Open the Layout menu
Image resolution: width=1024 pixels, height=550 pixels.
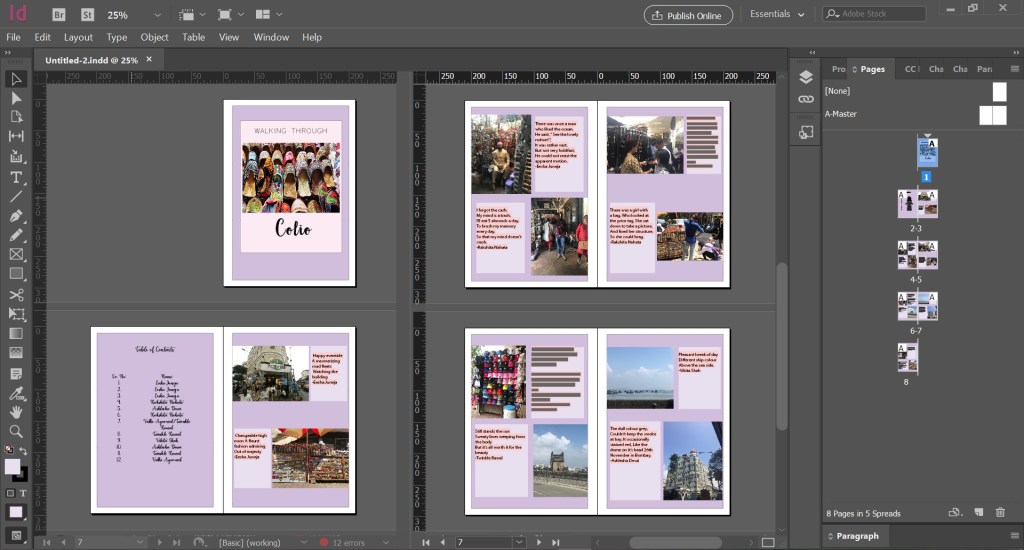pos(78,37)
